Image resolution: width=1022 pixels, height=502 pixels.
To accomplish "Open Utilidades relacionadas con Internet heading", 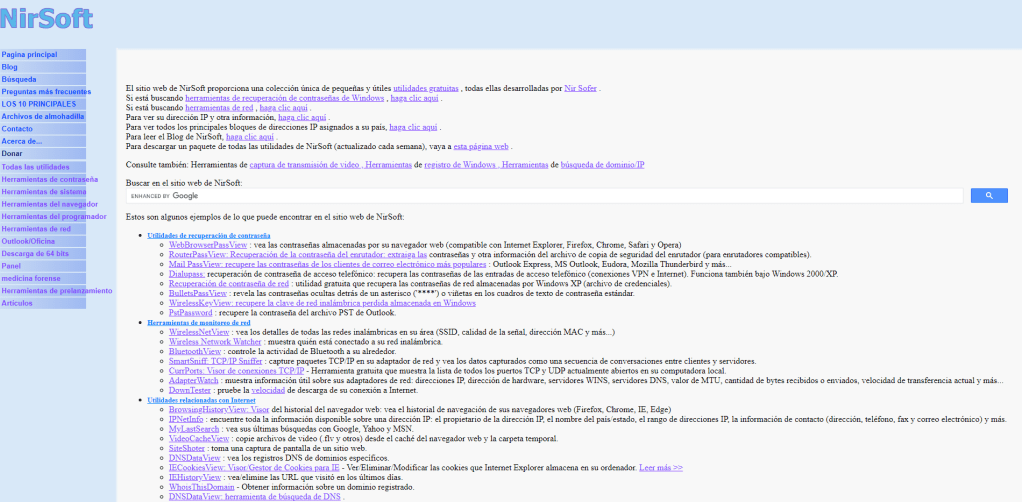I will pos(201,400).
